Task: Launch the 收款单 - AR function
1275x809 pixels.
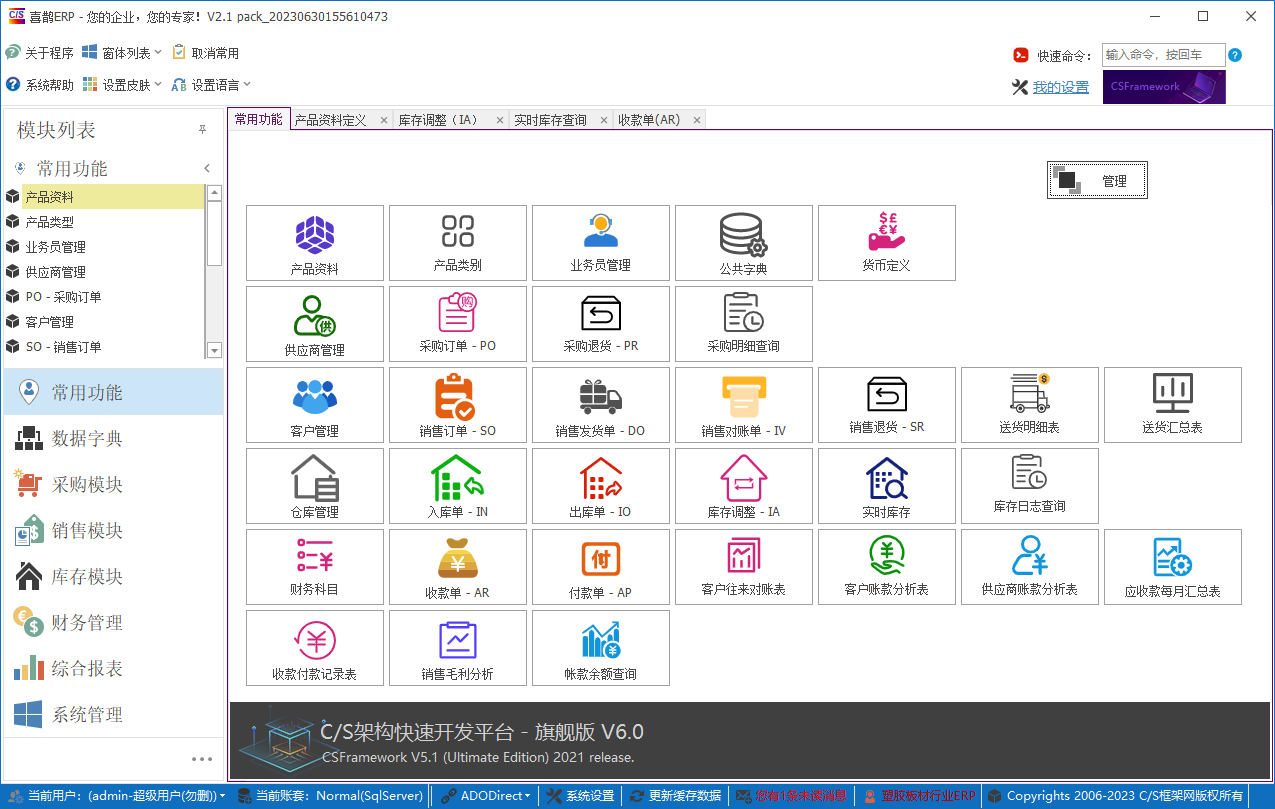Action: 457,566
